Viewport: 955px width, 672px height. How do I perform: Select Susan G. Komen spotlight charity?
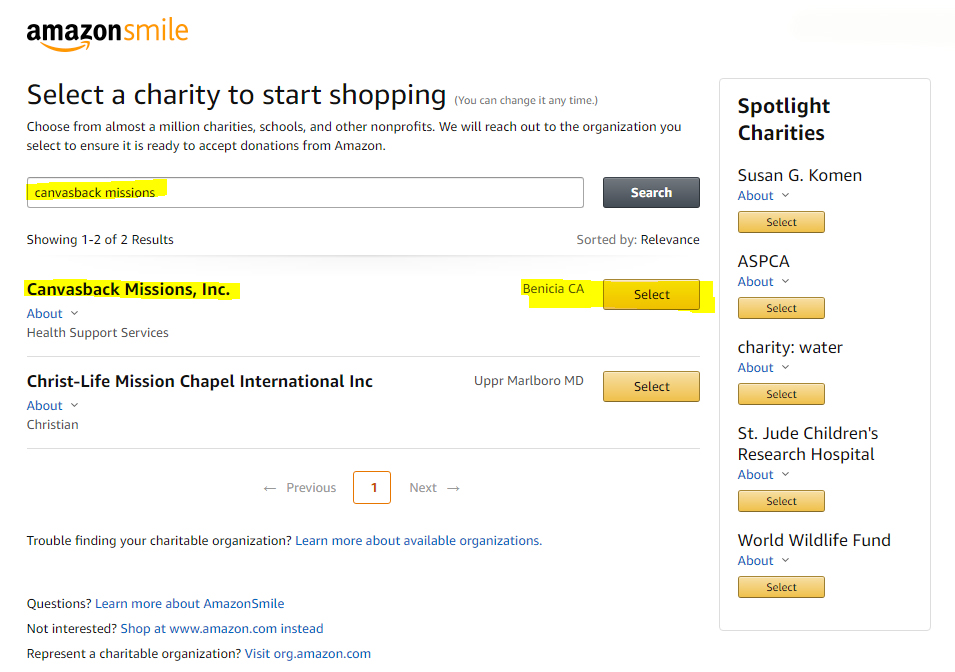(781, 222)
